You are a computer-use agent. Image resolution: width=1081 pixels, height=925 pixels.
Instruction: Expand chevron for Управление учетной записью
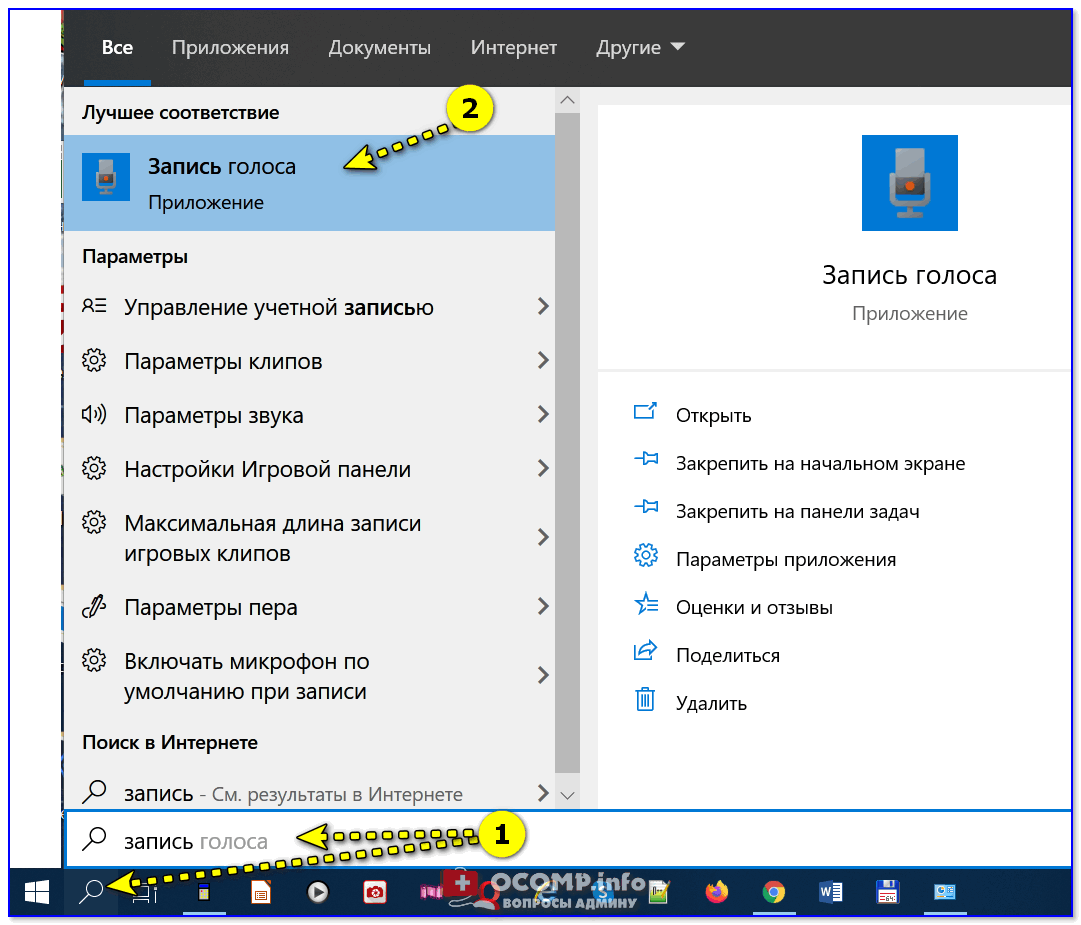coord(543,307)
